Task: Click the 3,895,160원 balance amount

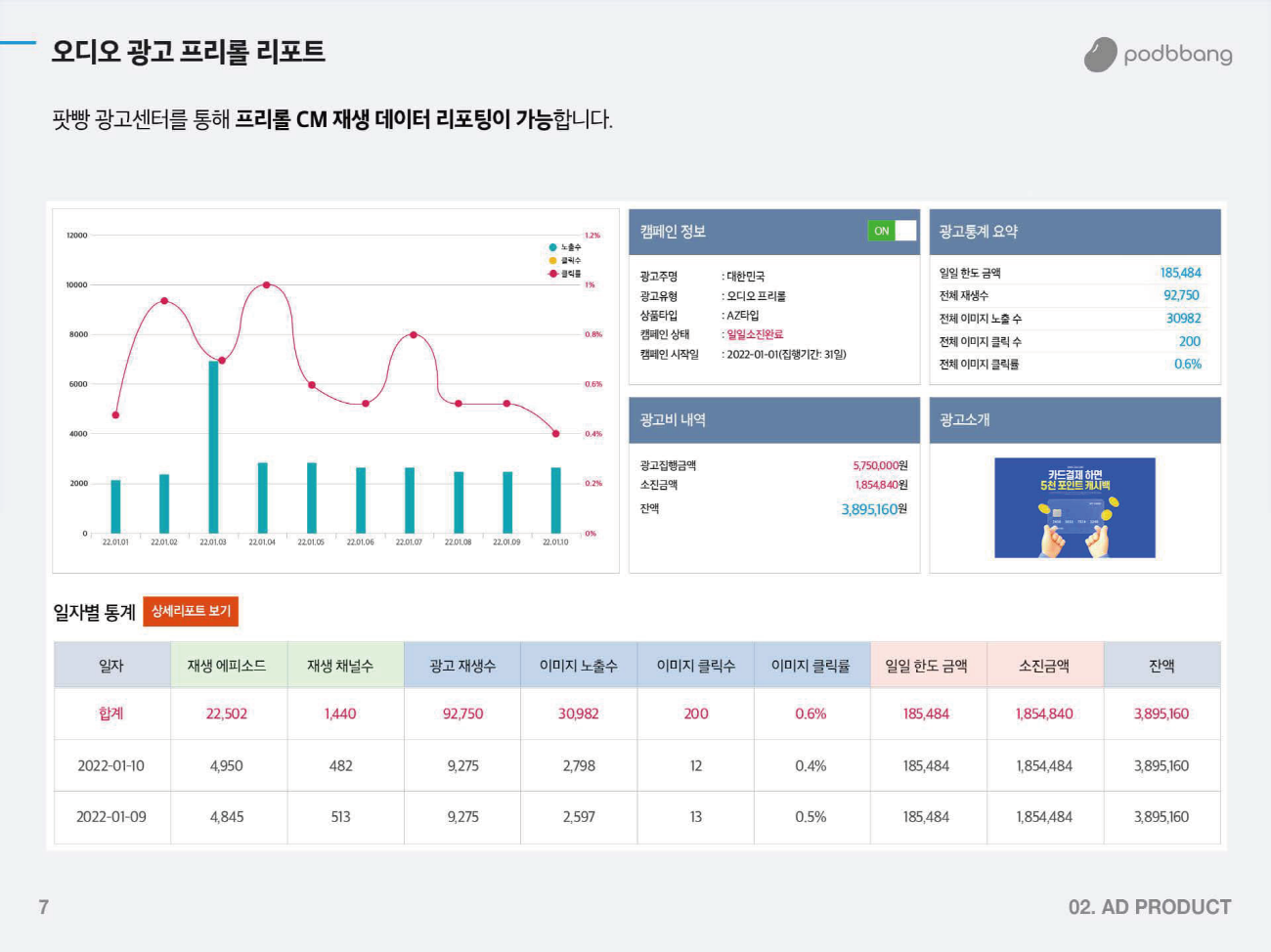Action: (x=874, y=509)
